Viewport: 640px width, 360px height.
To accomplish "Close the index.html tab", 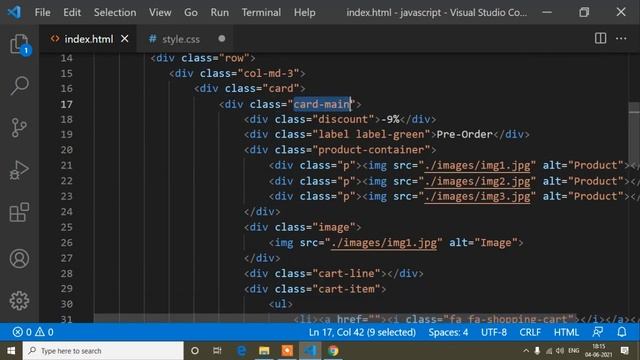I will tap(124, 38).
